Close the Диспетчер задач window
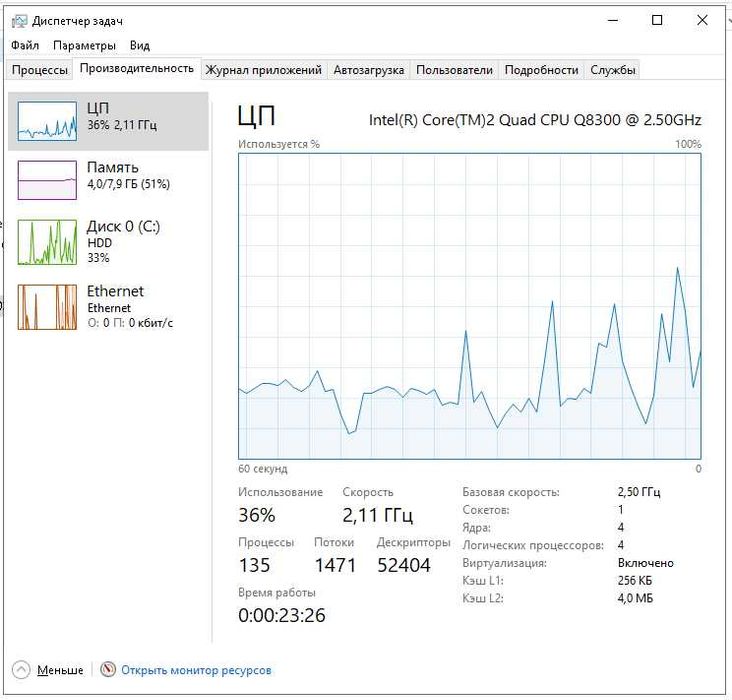 coord(702,21)
